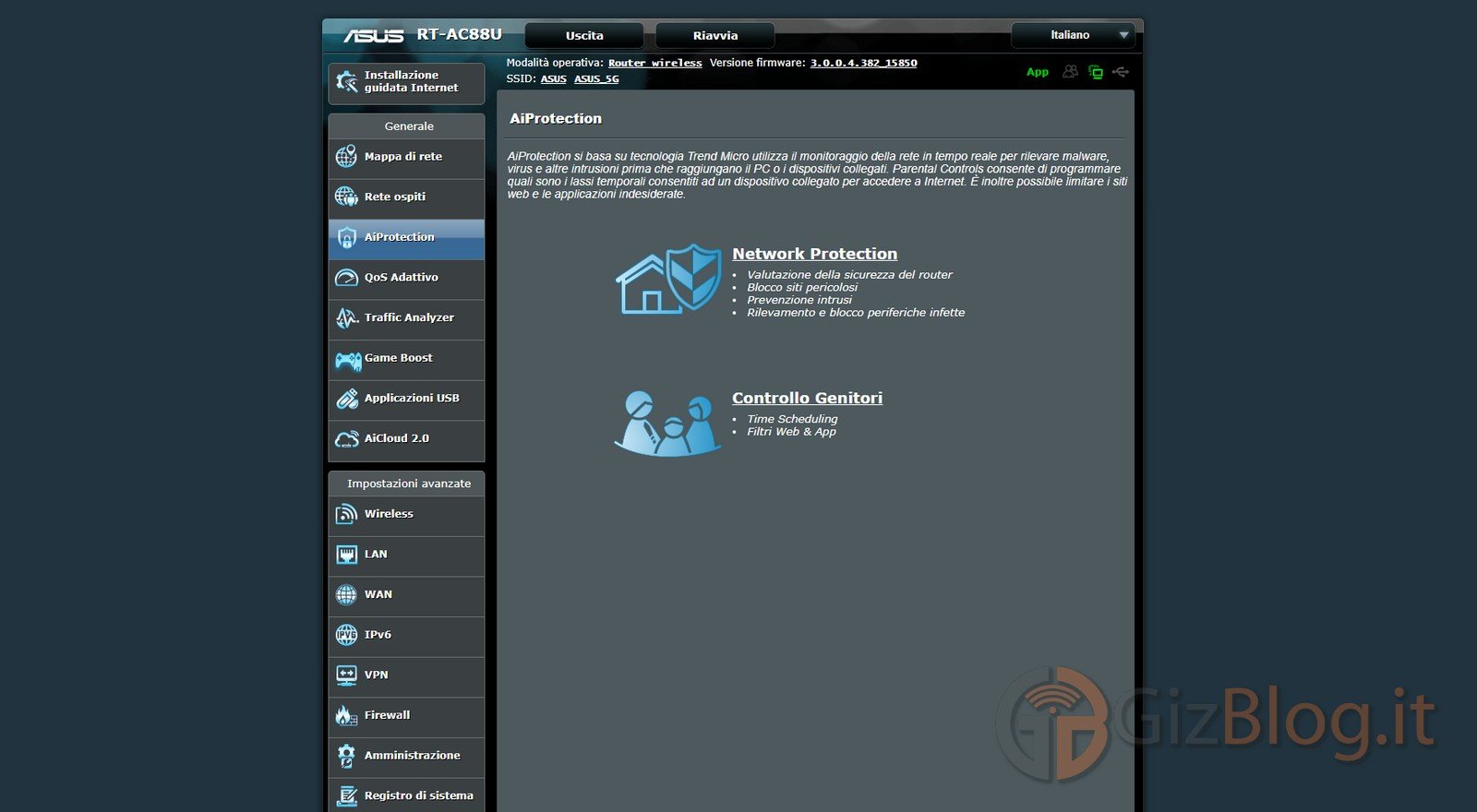Click the AiCloud 2.0 cloud icon
Viewport: 1477px width, 812px height.
click(346, 439)
